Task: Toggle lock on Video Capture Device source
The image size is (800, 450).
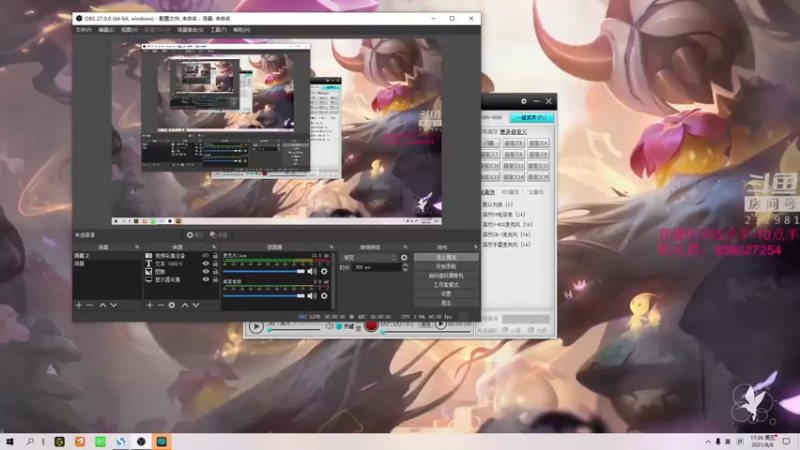Action: pyautogui.click(x=215, y=256)
